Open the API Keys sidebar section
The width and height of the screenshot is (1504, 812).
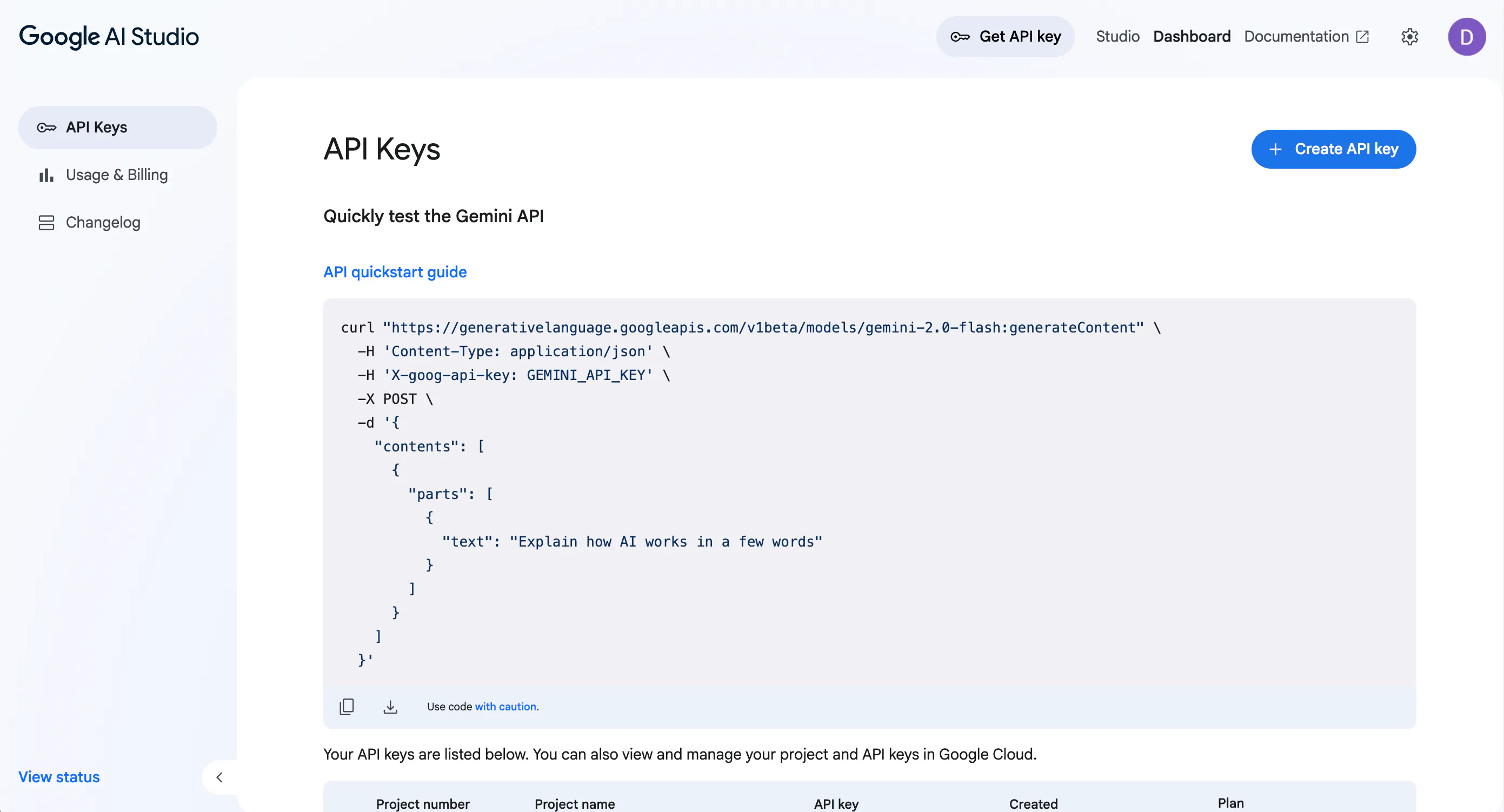[118, 127]
